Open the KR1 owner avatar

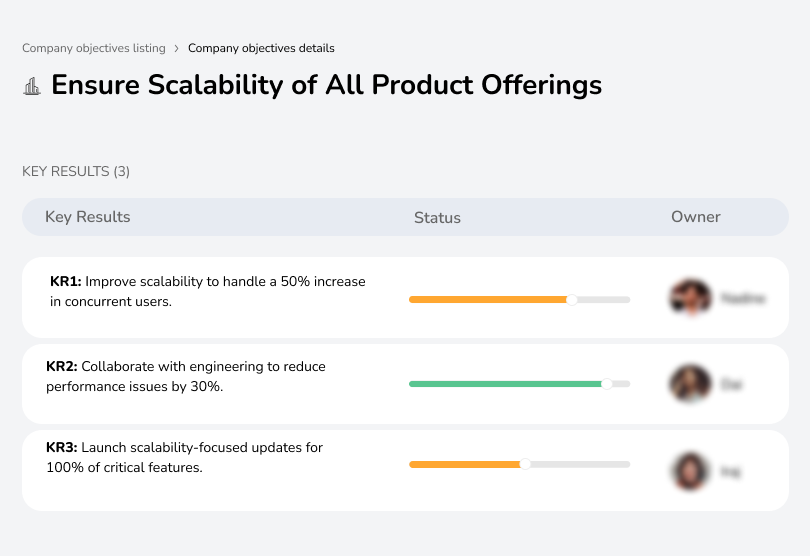pos(691,298)
